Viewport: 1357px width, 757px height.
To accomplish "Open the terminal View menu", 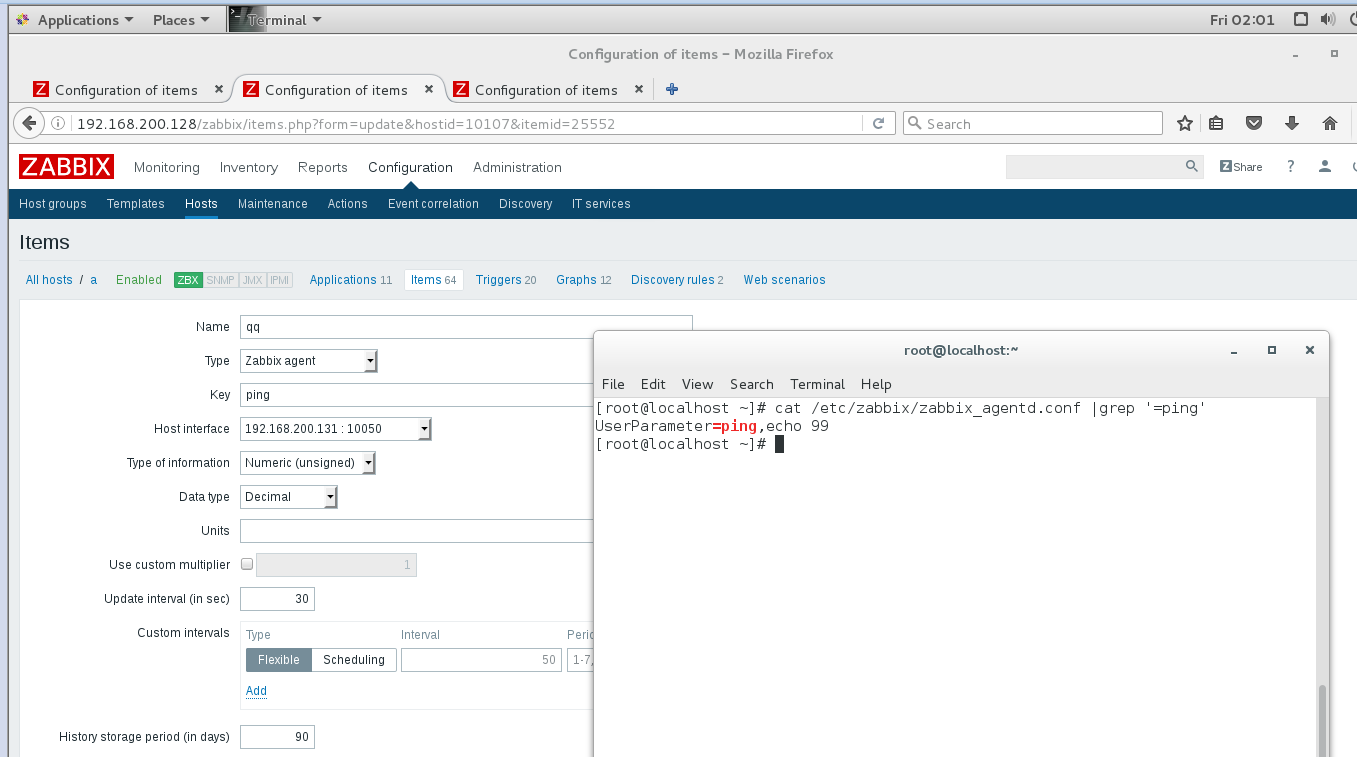I will [698, 384].
